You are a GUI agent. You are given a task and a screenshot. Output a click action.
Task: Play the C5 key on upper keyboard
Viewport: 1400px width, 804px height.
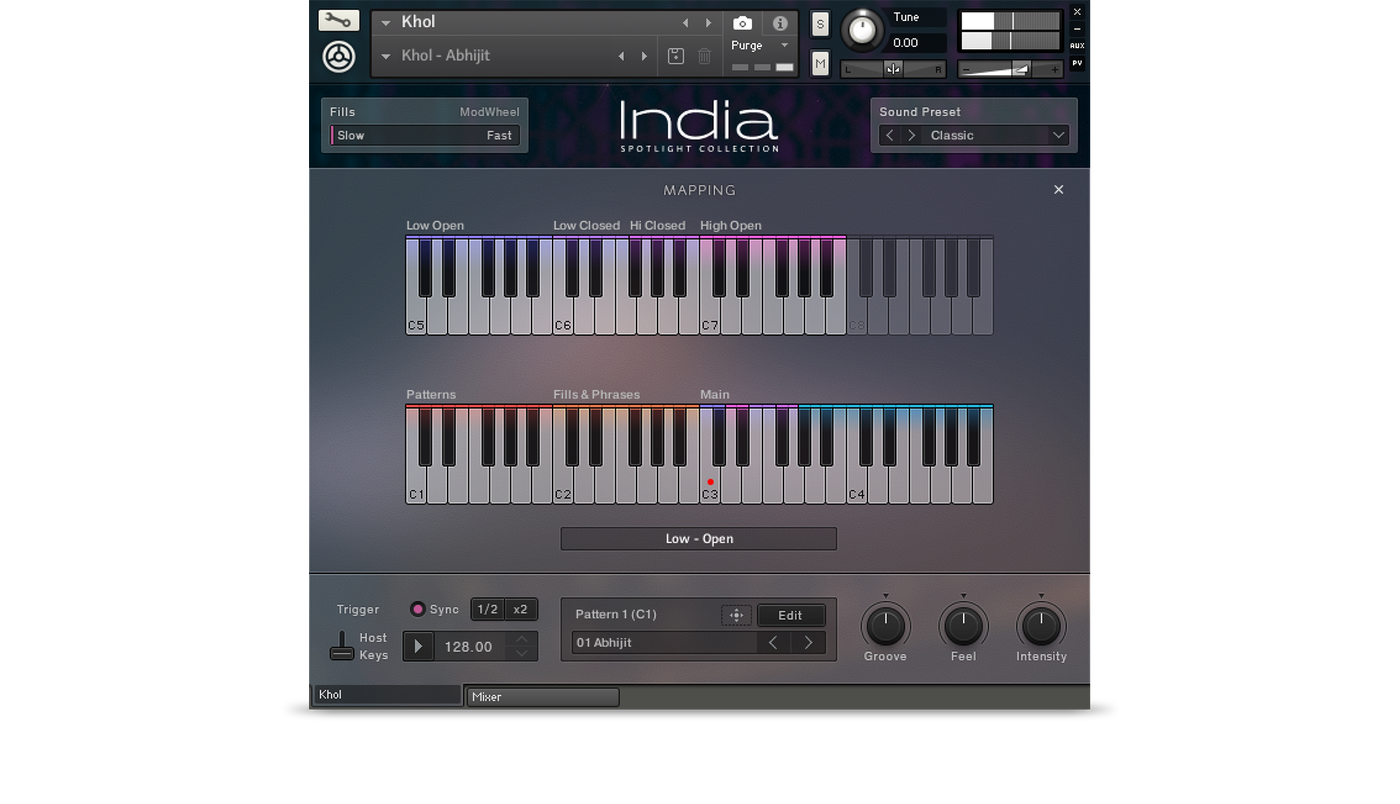[x=416, y=316]
